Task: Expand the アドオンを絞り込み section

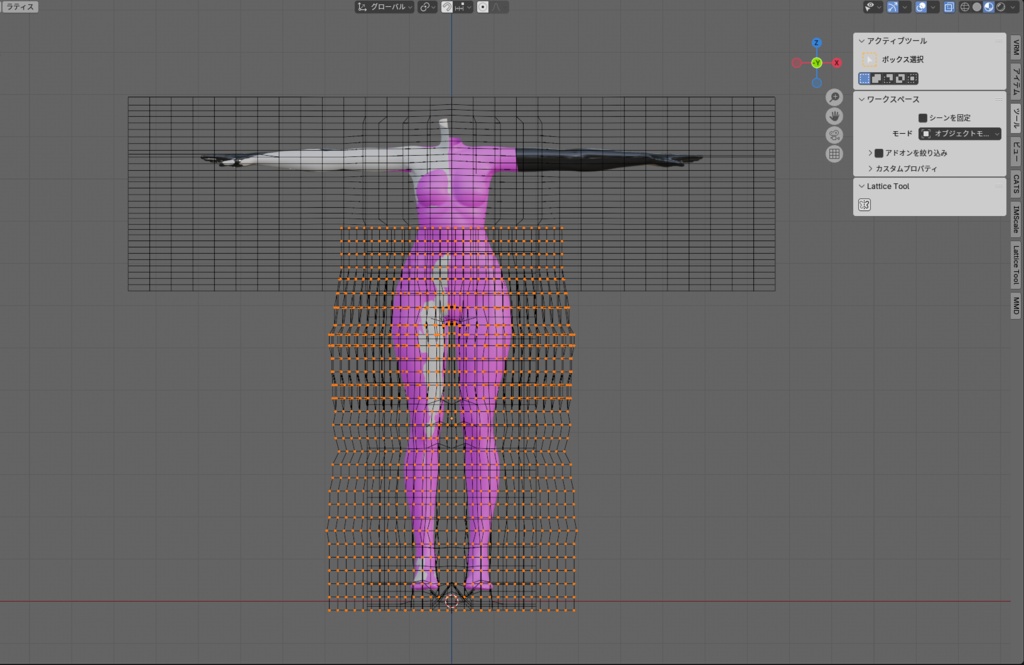Action: pos(871,153)
